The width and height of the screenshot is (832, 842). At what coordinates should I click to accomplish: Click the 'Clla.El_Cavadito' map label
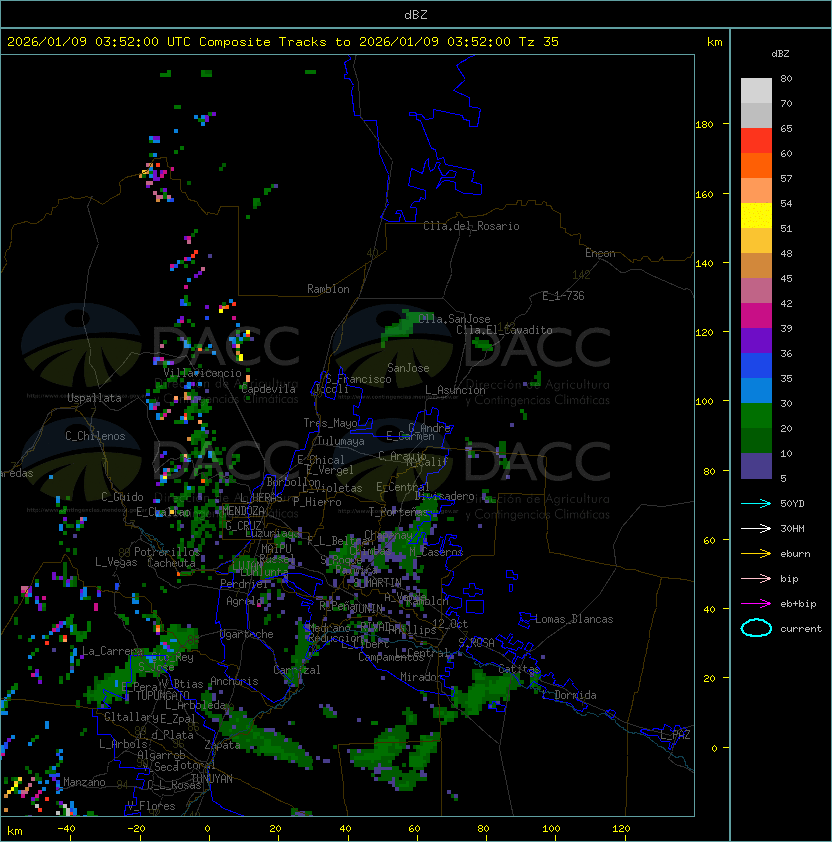504,330
